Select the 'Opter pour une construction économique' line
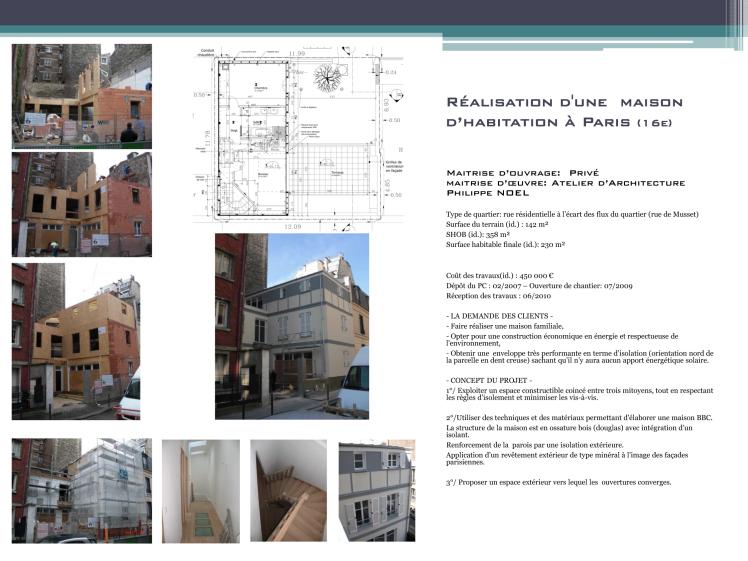The height and width of the screenshot is (561, 748). click(562, 339)
